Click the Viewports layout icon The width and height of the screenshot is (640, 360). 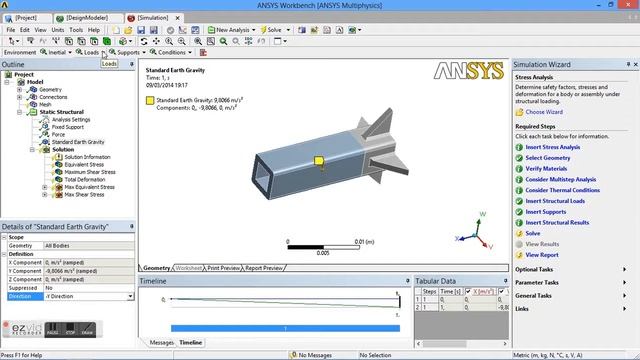278,41
